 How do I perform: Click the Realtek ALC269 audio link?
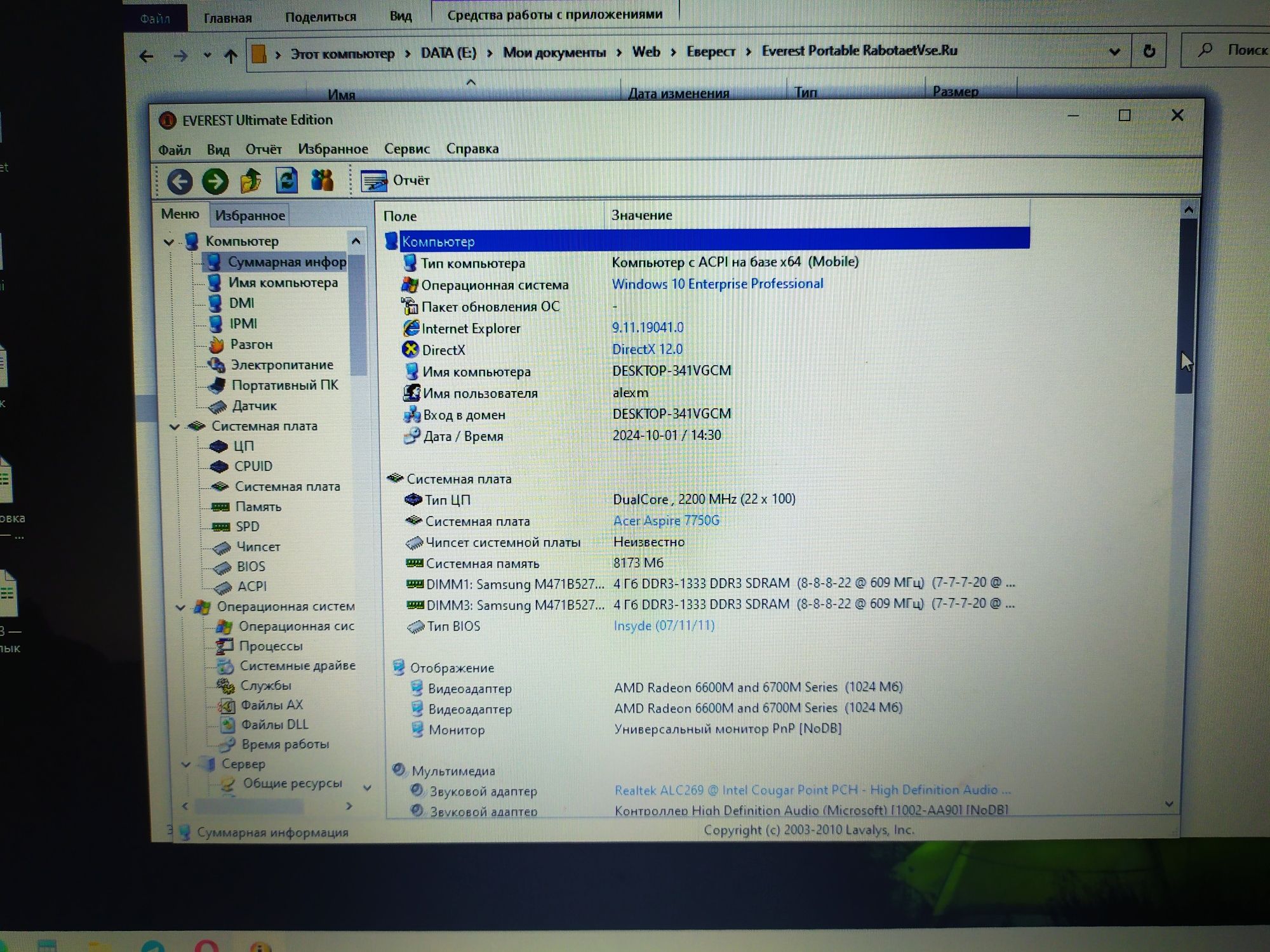(812, 790)
